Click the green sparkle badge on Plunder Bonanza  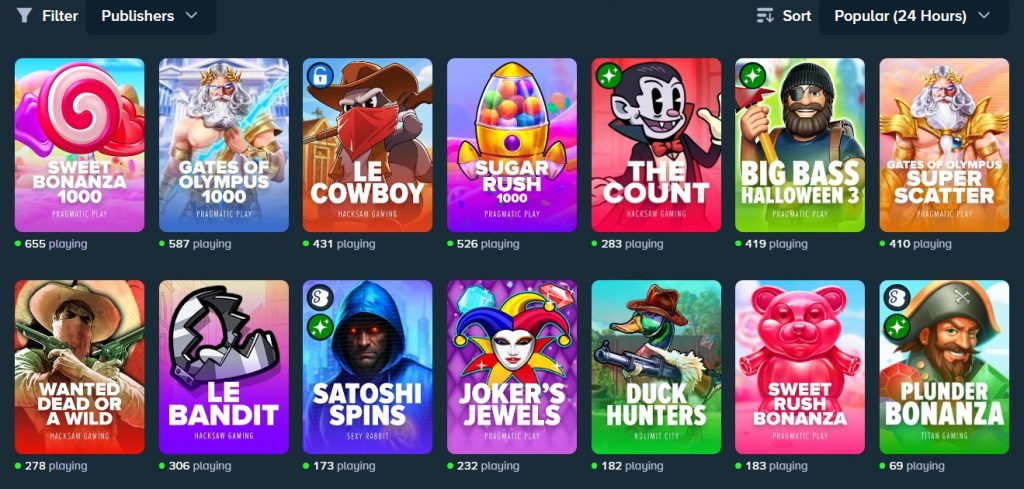tap(897, 326)
